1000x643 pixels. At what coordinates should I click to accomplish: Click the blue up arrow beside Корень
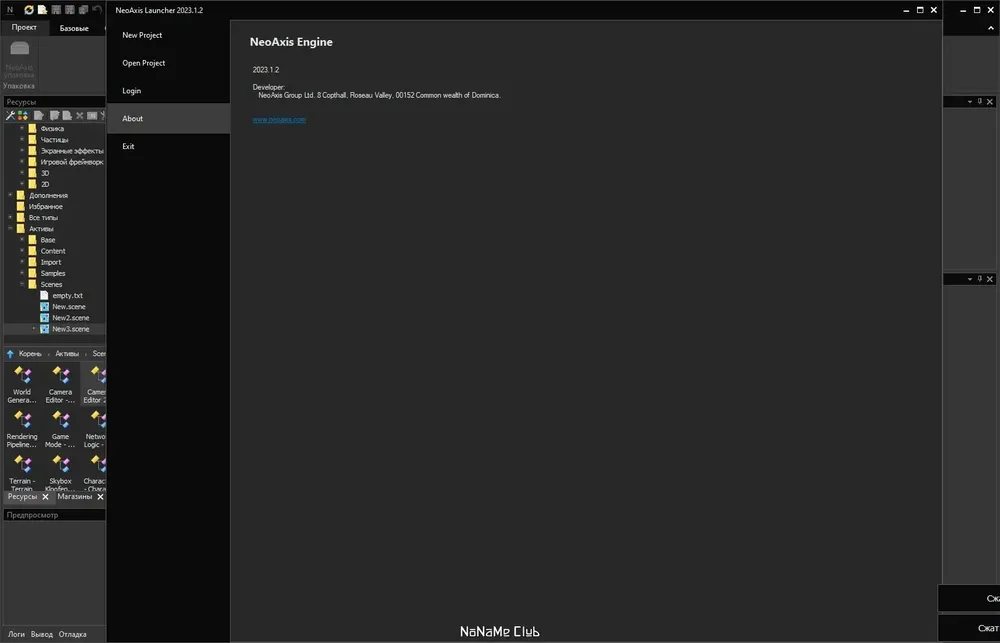pyautogui.click(x=10, y=353)
